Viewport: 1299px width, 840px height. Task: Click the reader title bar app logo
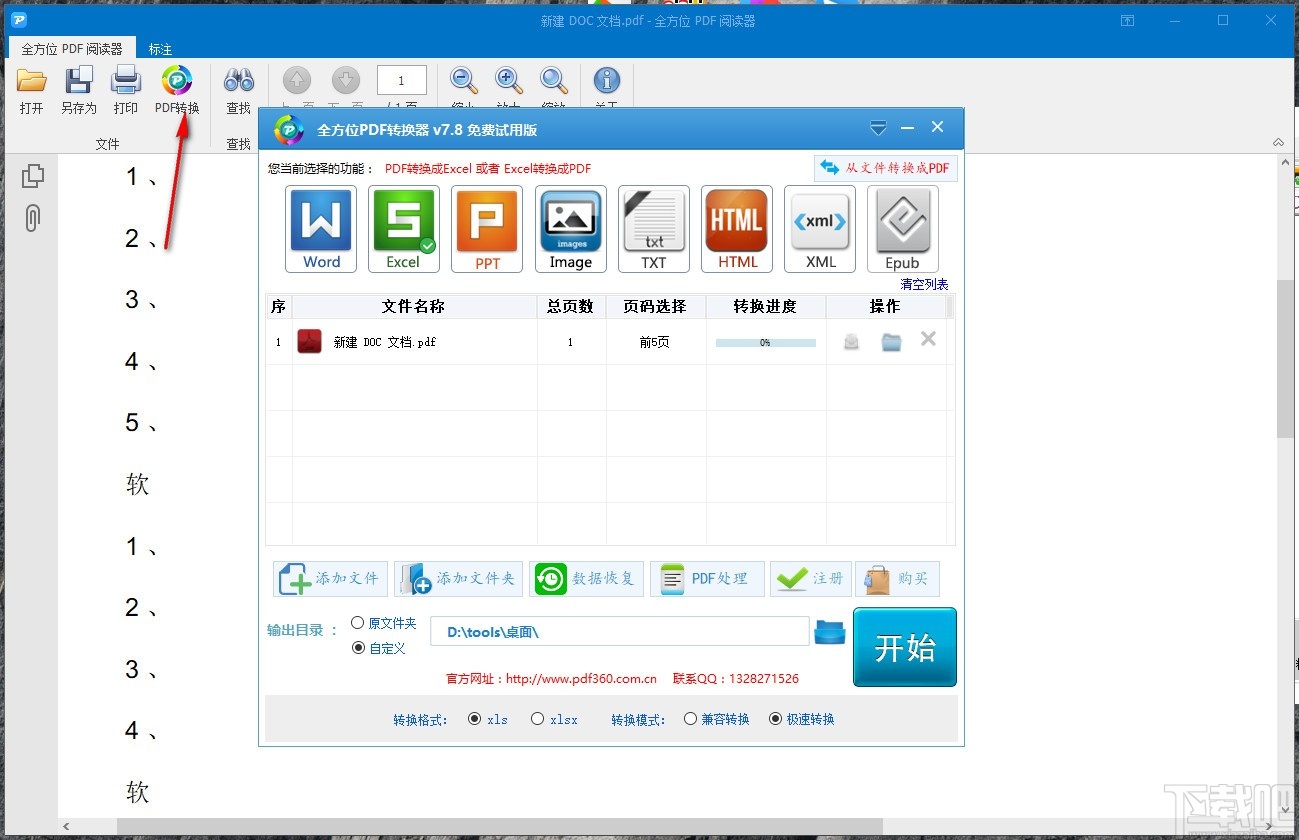click(x=19, y=20)
